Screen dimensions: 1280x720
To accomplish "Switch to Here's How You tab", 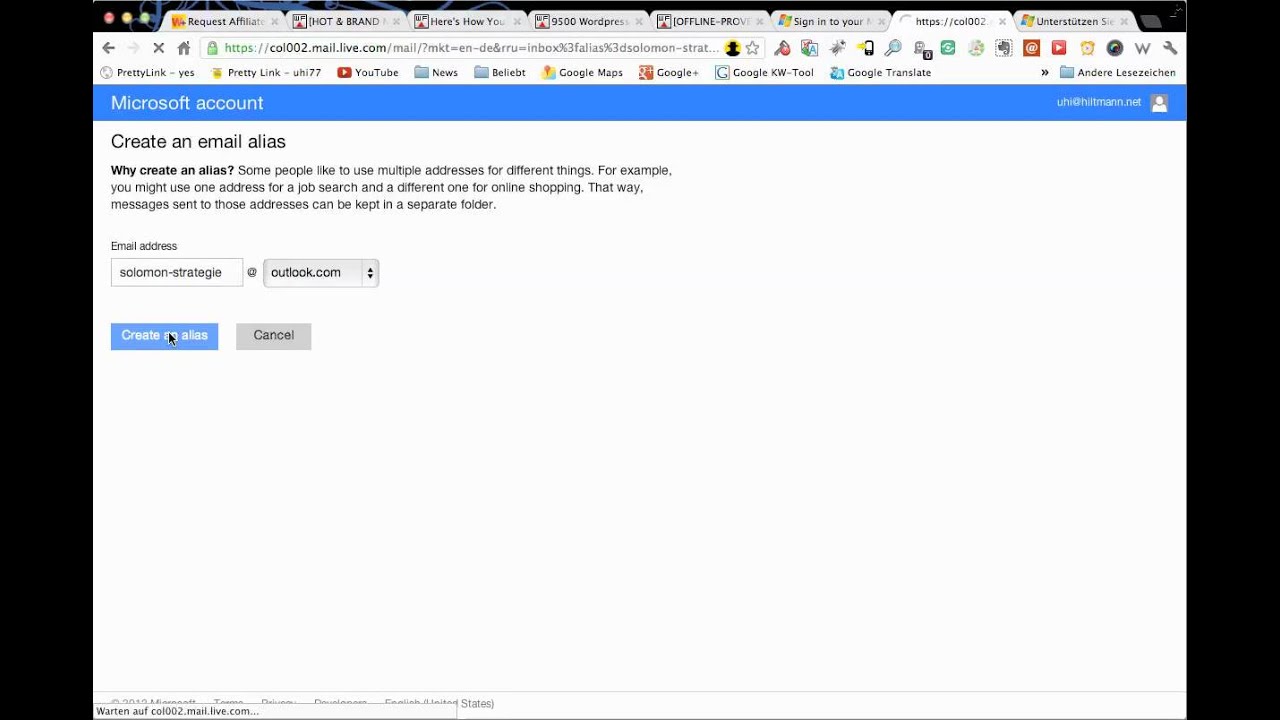I will 465,21.
